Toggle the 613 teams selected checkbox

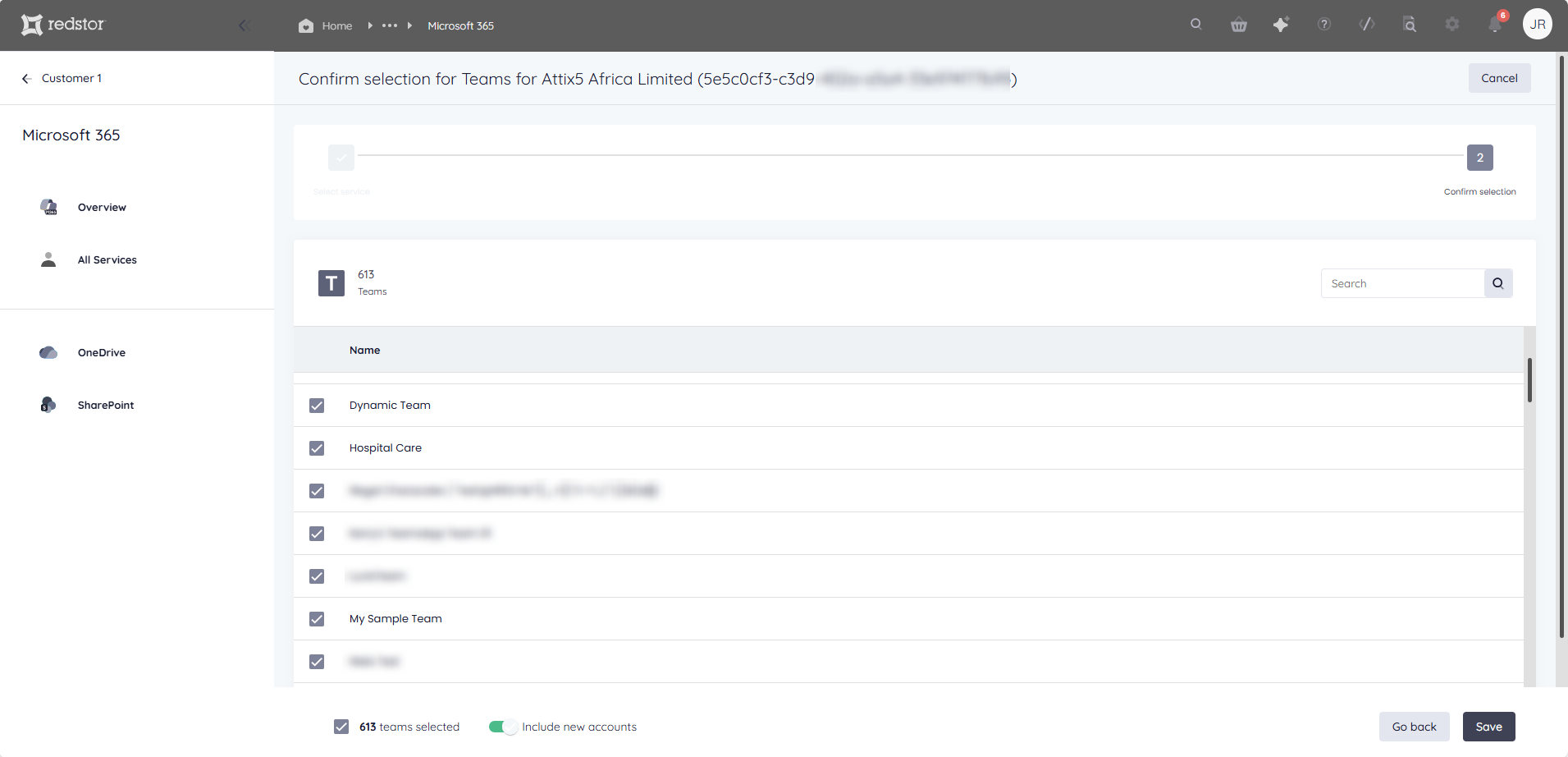click(x=341, y=727)
